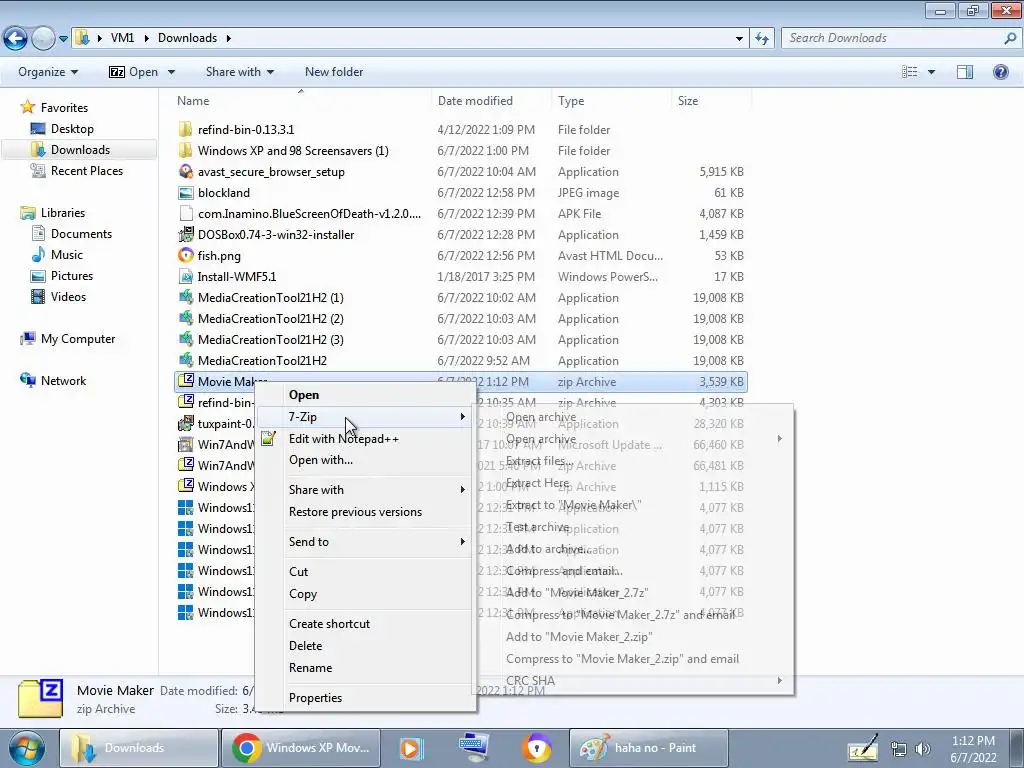Click the Change your view icon
1024x768 pixels.
coord(910,72)
